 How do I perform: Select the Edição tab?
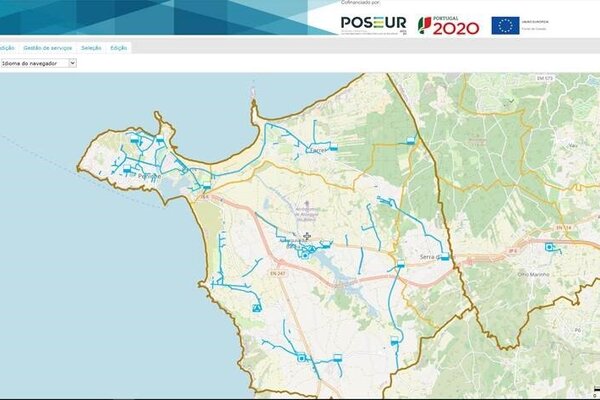click(119, 47)
